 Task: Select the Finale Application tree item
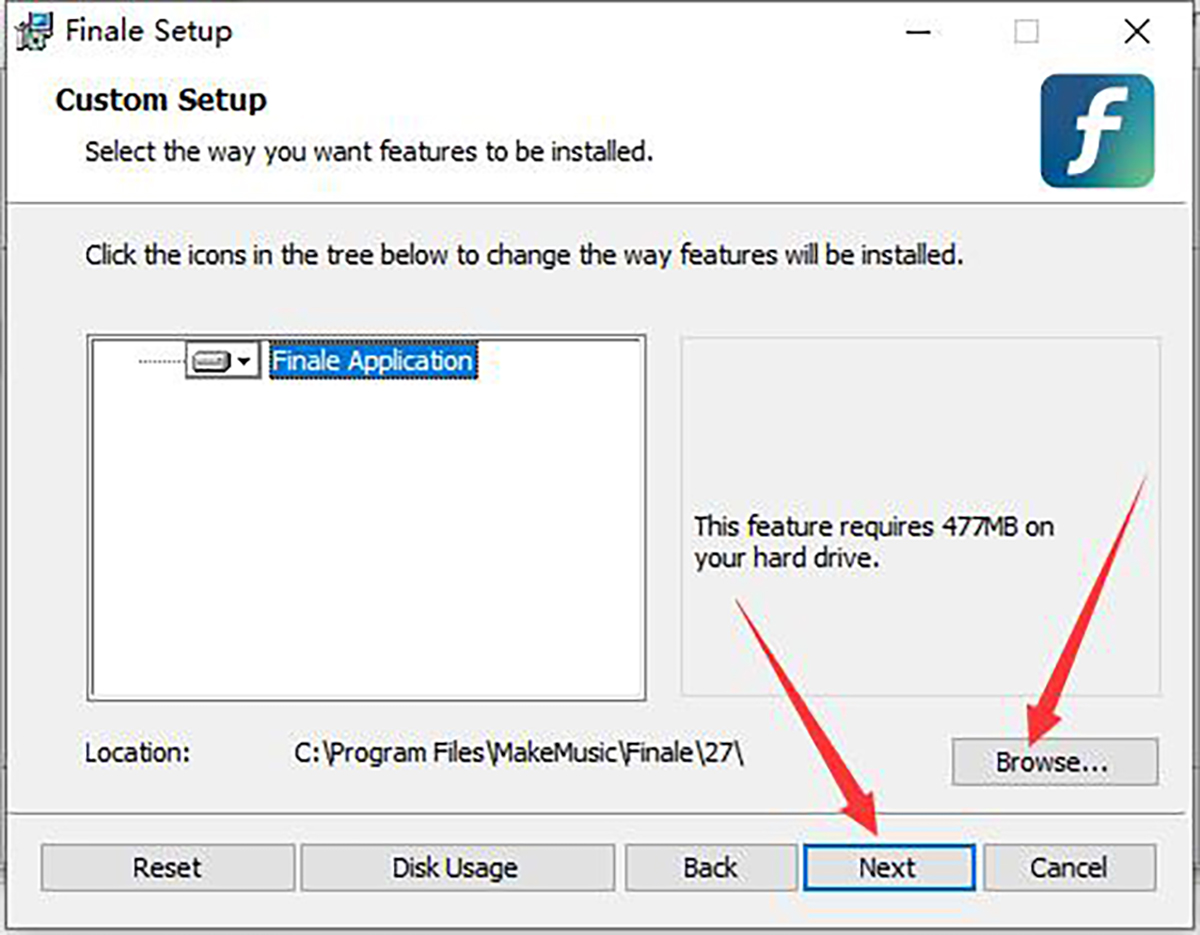[372, 361]
